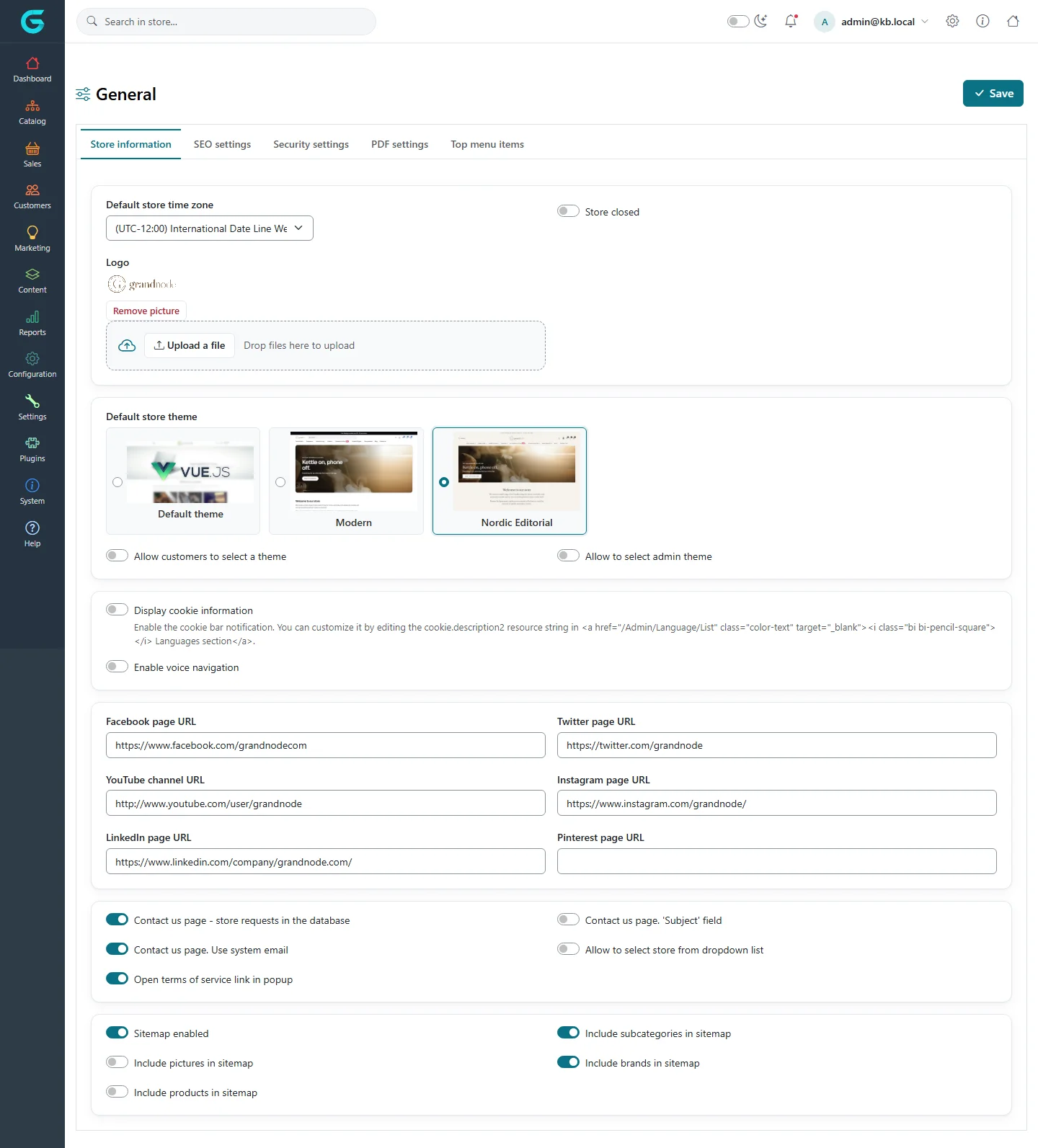The height and width of the screenshot is (1148, 1038).
Task: Open the Plugins sidebar section
Action: tap(32, 450)
